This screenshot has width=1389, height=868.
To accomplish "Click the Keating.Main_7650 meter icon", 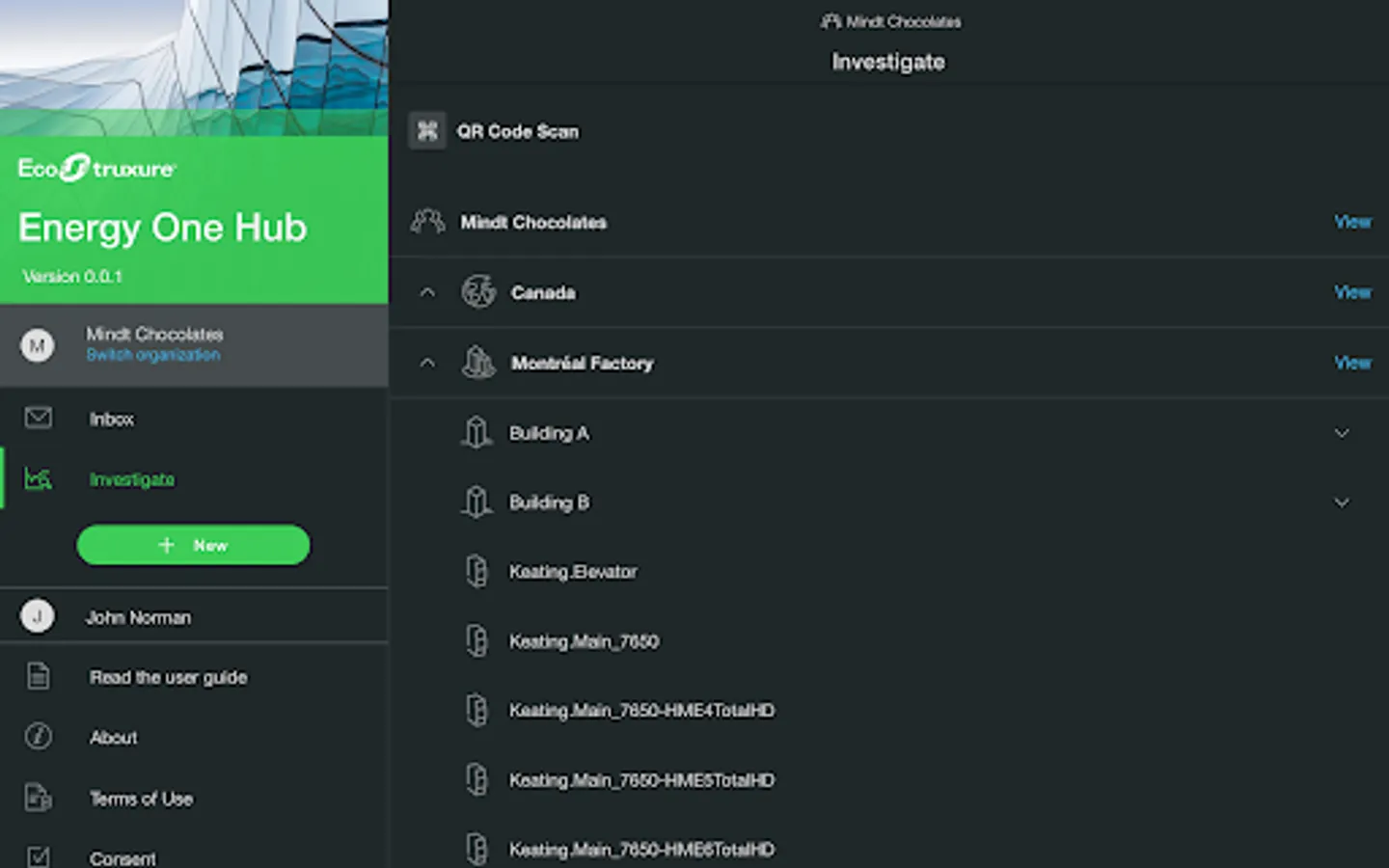I will click(x=477, y=641).
